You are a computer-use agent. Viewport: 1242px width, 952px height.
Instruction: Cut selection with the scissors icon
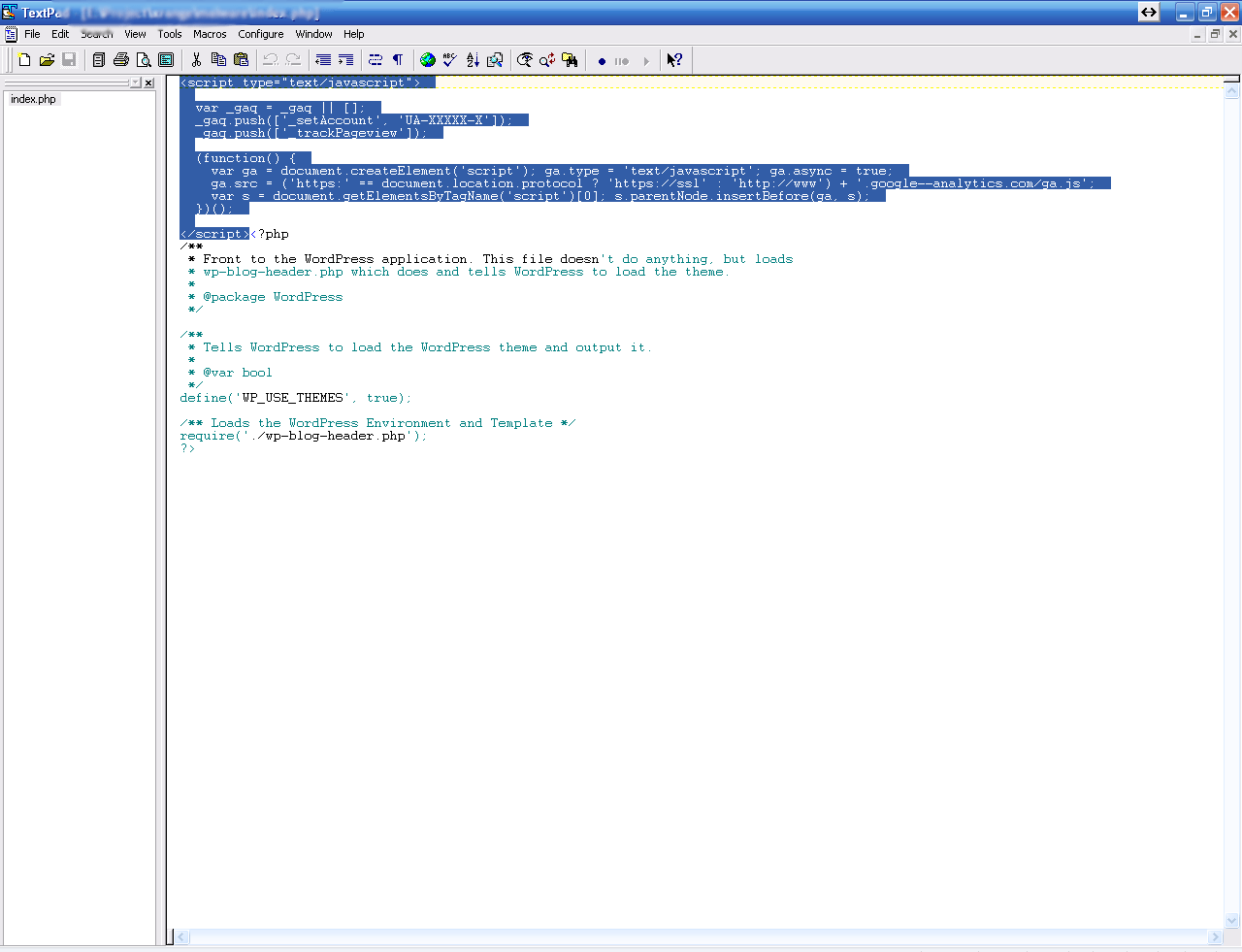coord(196,60)
